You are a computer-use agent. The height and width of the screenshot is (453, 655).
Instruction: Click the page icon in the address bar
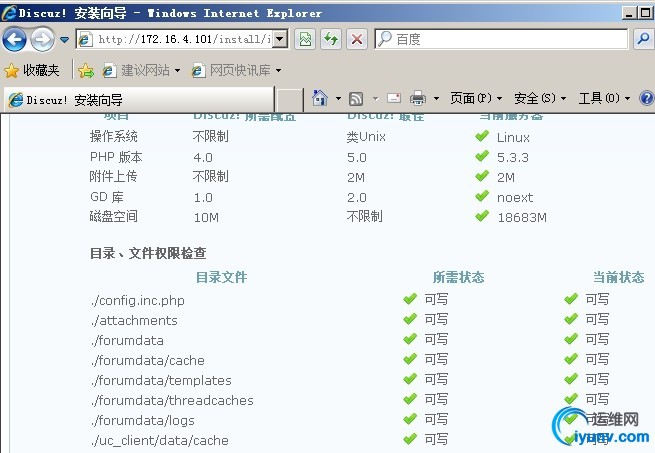click(x=85, y=39)
